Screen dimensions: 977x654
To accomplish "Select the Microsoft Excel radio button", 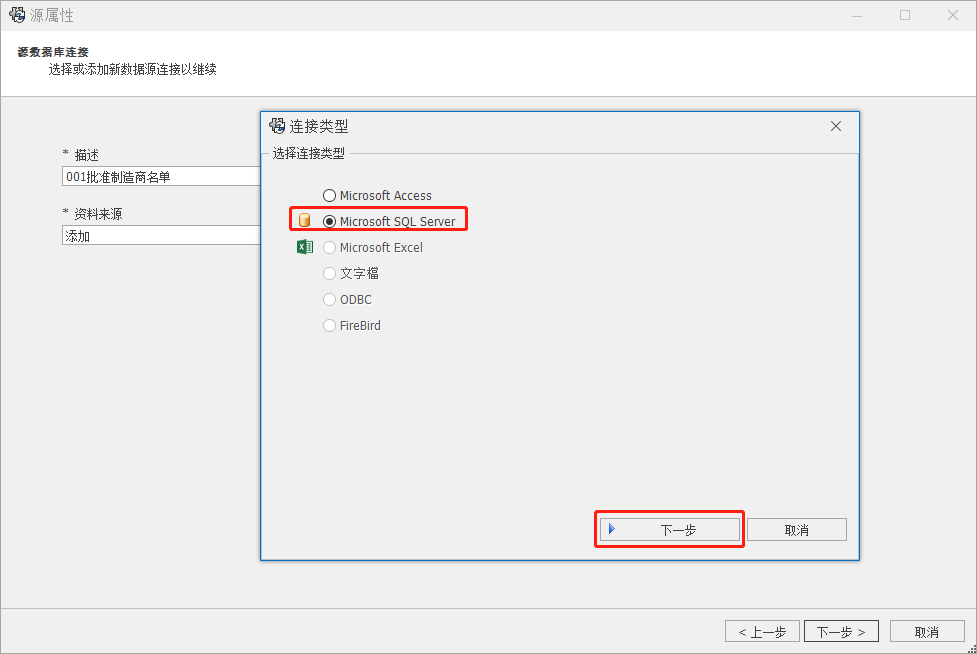I will coord(330,247).
